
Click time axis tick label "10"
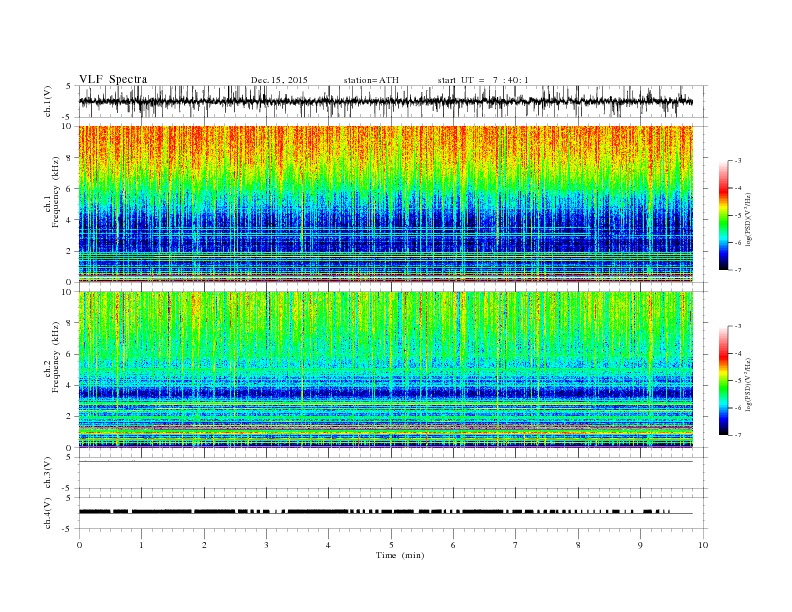click(x=703, y=545)
